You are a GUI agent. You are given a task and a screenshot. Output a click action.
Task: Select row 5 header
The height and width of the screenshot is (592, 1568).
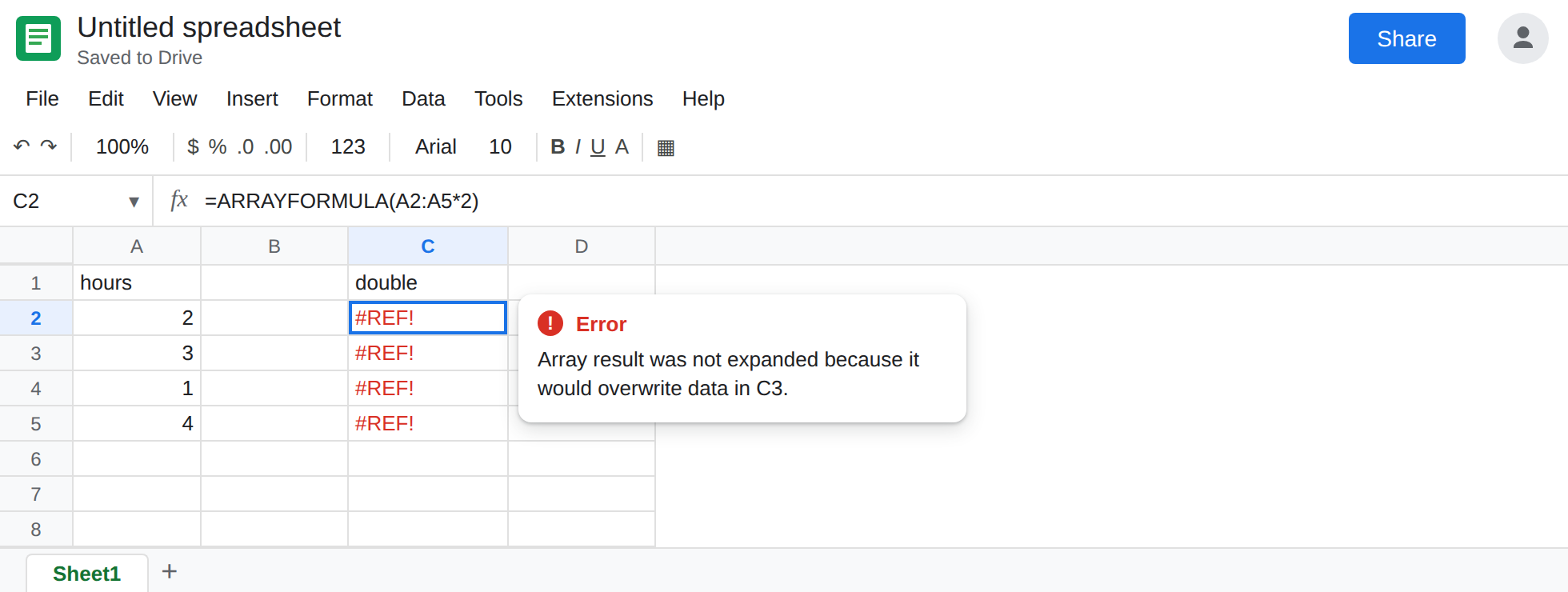36,424
